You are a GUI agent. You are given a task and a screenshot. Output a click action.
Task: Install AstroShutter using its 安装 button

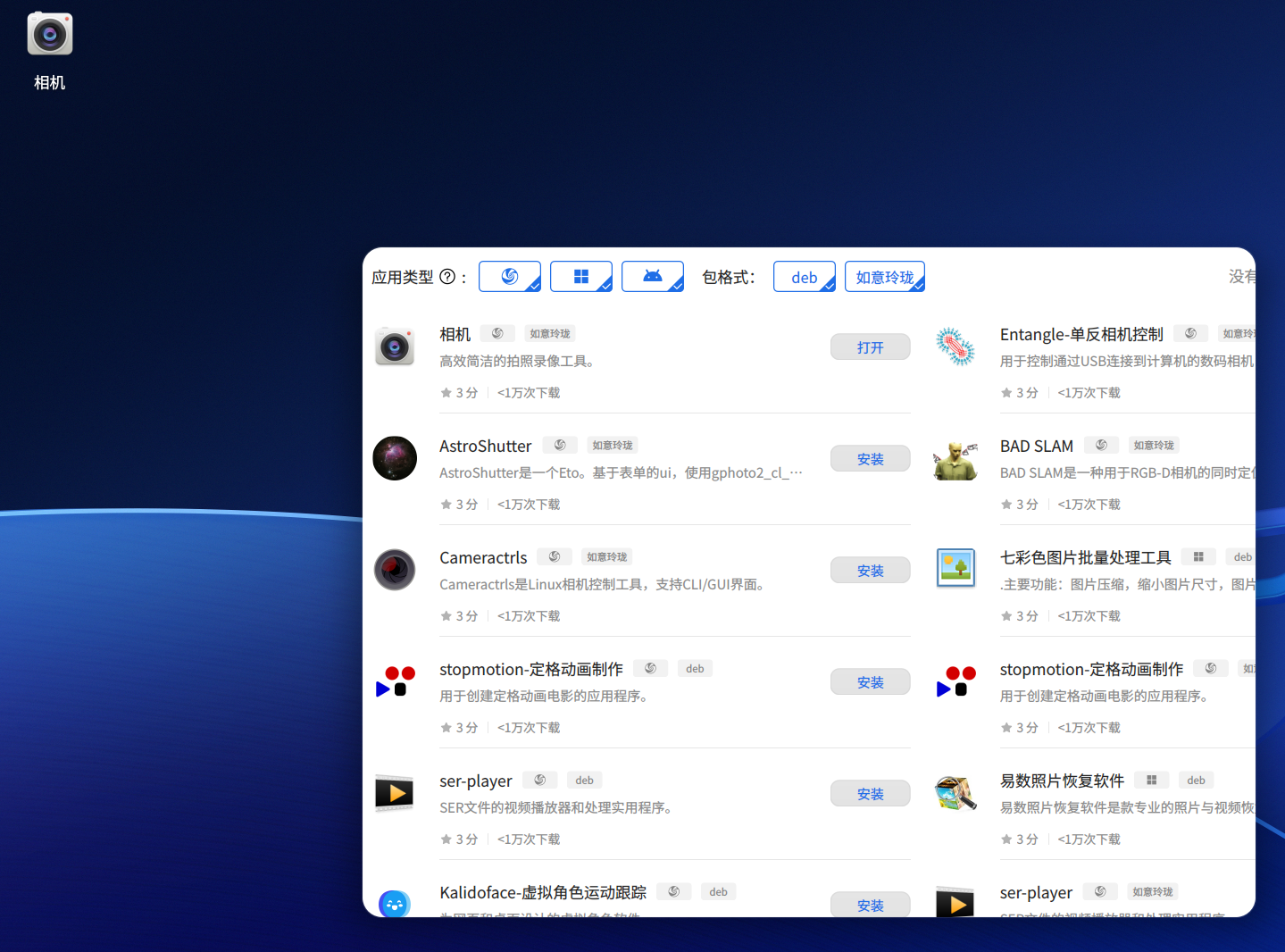(x=870, y=458)
